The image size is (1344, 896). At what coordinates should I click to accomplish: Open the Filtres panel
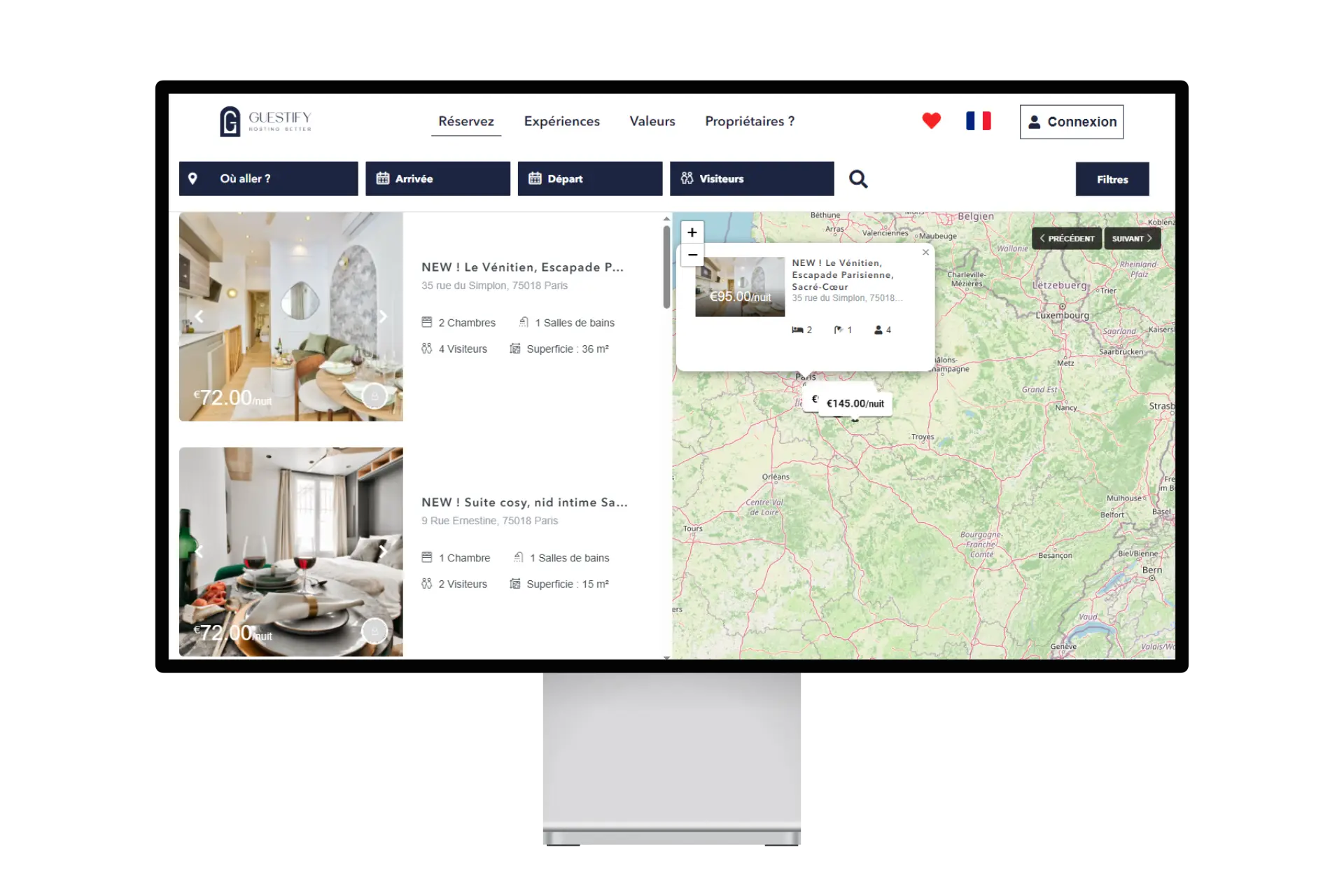pos(1112,179)
